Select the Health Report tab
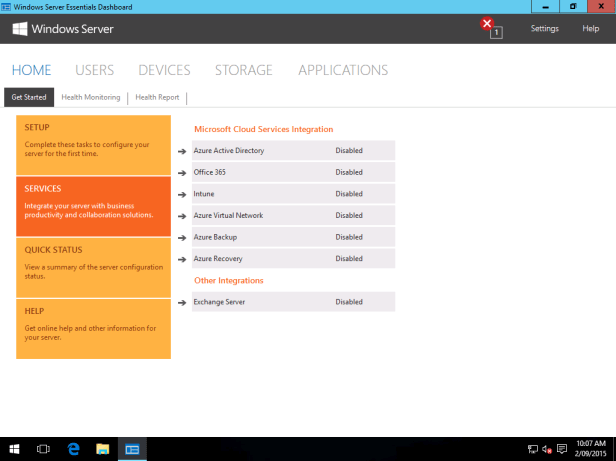This screenshot has width=616, height=461. 157,97
